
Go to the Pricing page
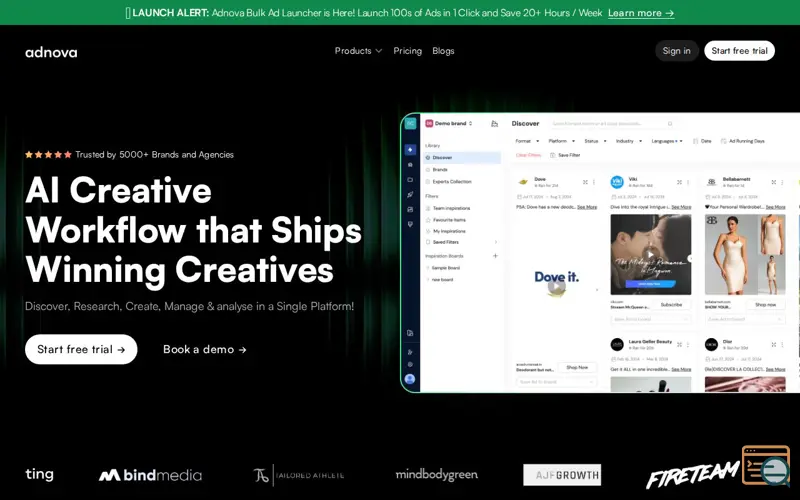tap(407, 51)
